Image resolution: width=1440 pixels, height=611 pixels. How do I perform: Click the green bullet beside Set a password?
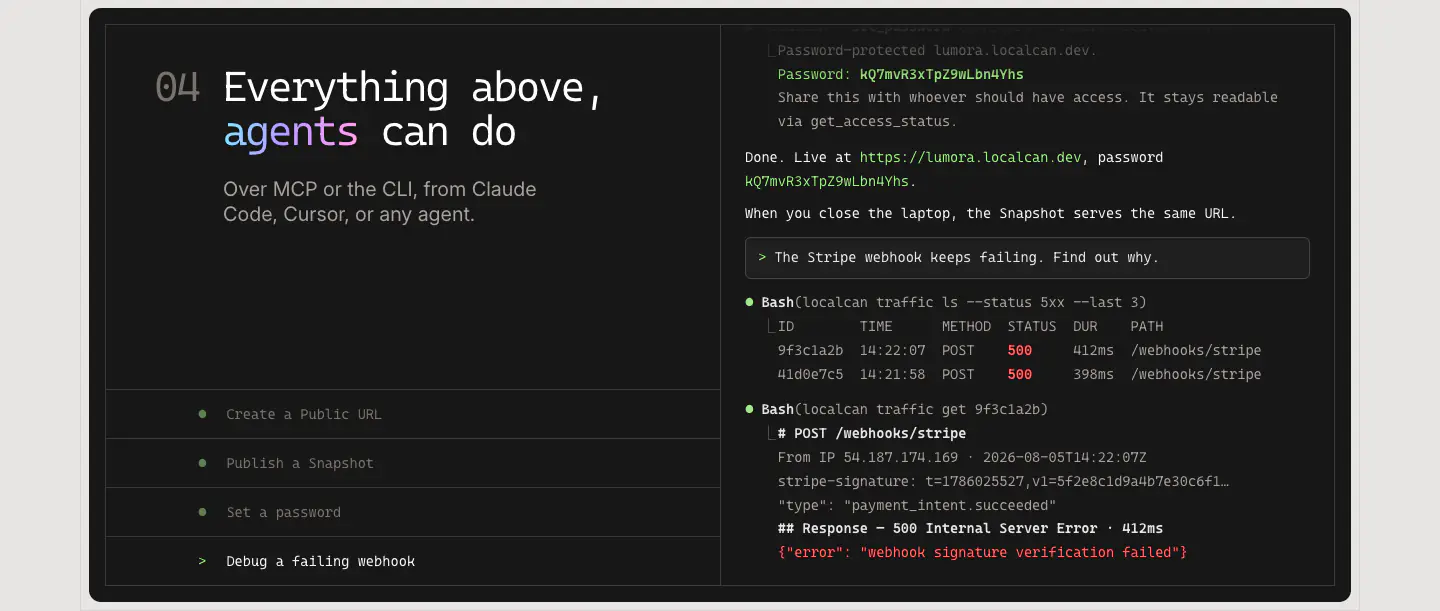[202, 512]
